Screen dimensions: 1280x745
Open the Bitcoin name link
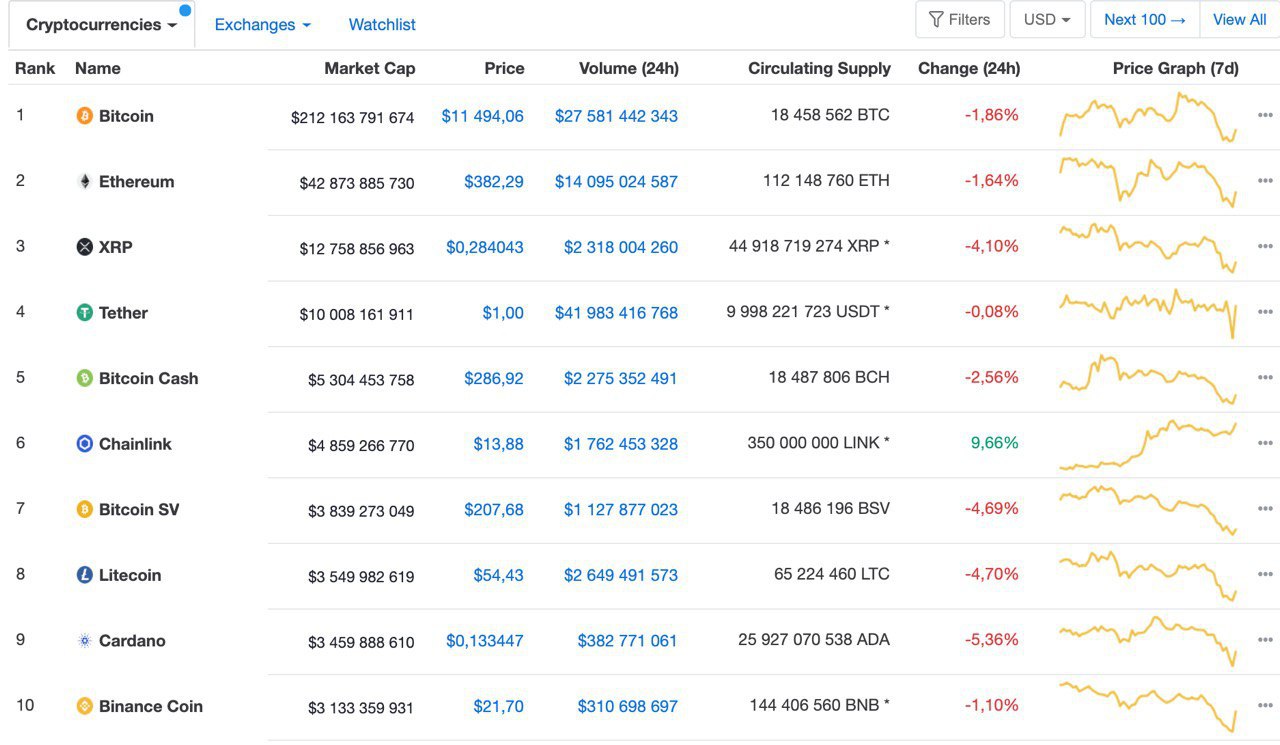click(x=126, y=116)
